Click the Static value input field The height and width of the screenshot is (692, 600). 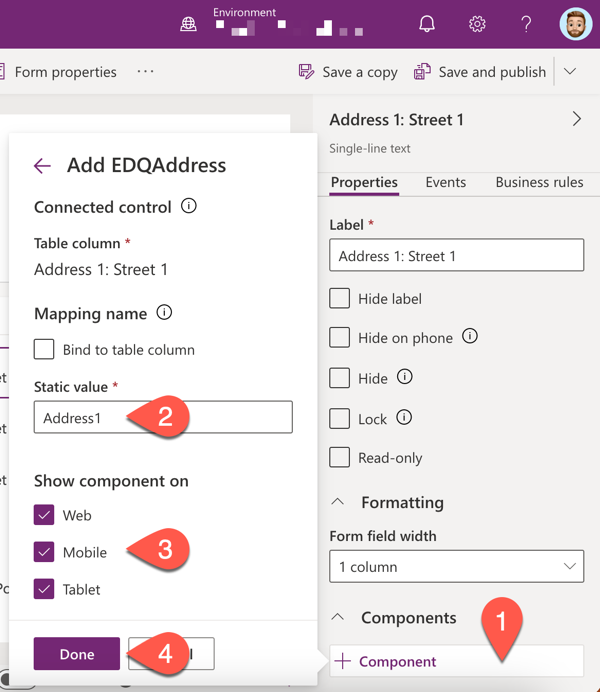[163, 417]
